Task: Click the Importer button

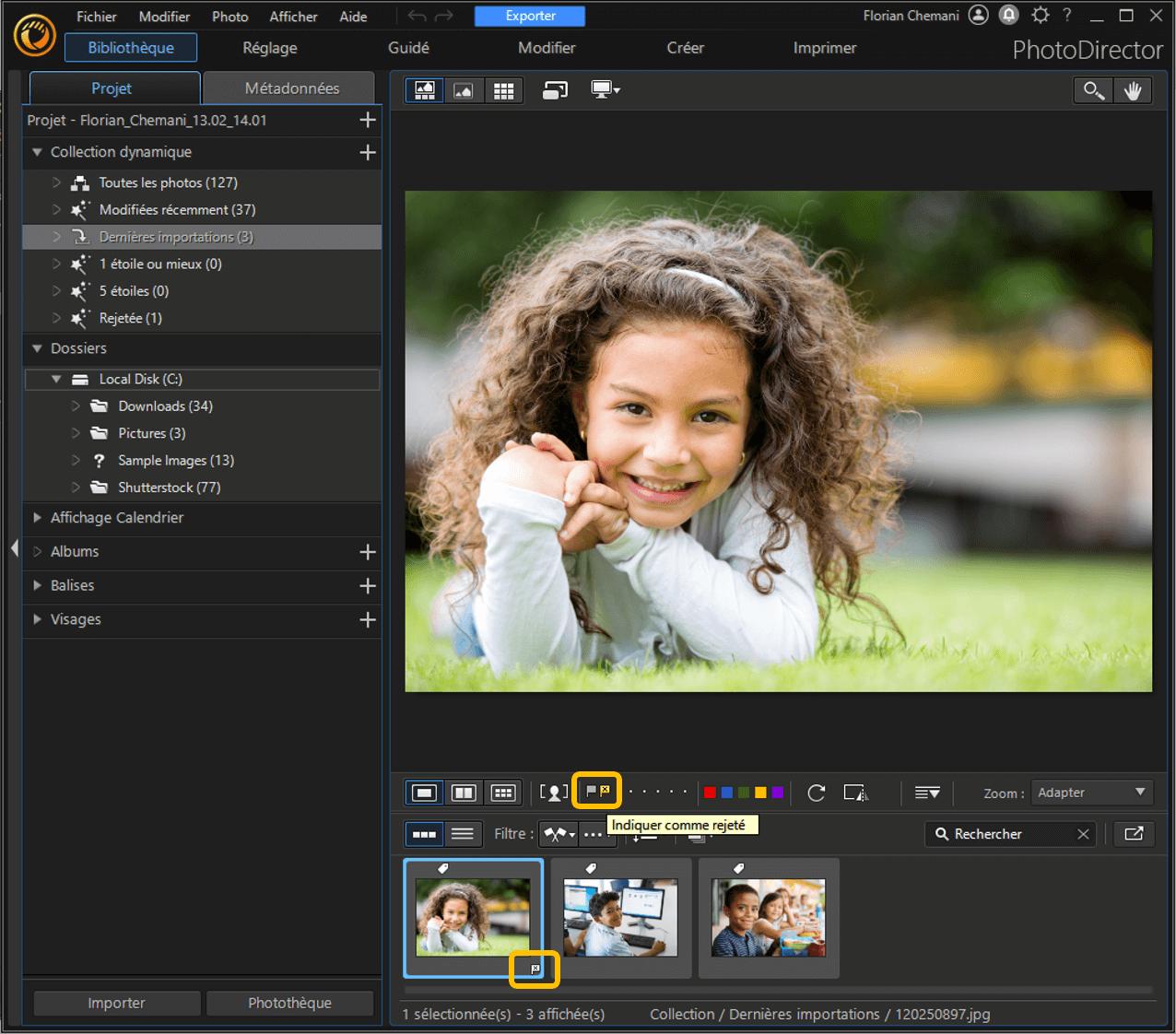Action: (116, 1003)
